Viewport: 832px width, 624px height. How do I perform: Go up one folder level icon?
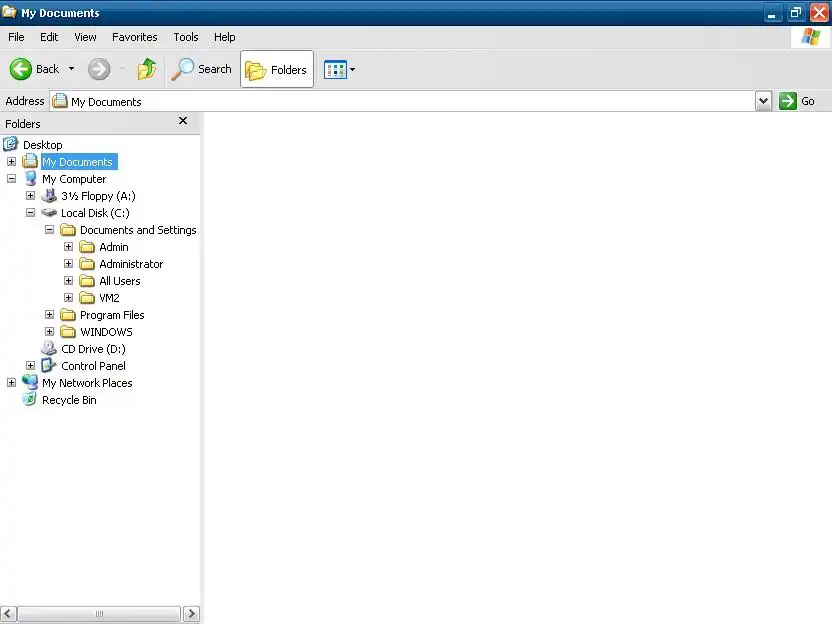tap(147, 69)
